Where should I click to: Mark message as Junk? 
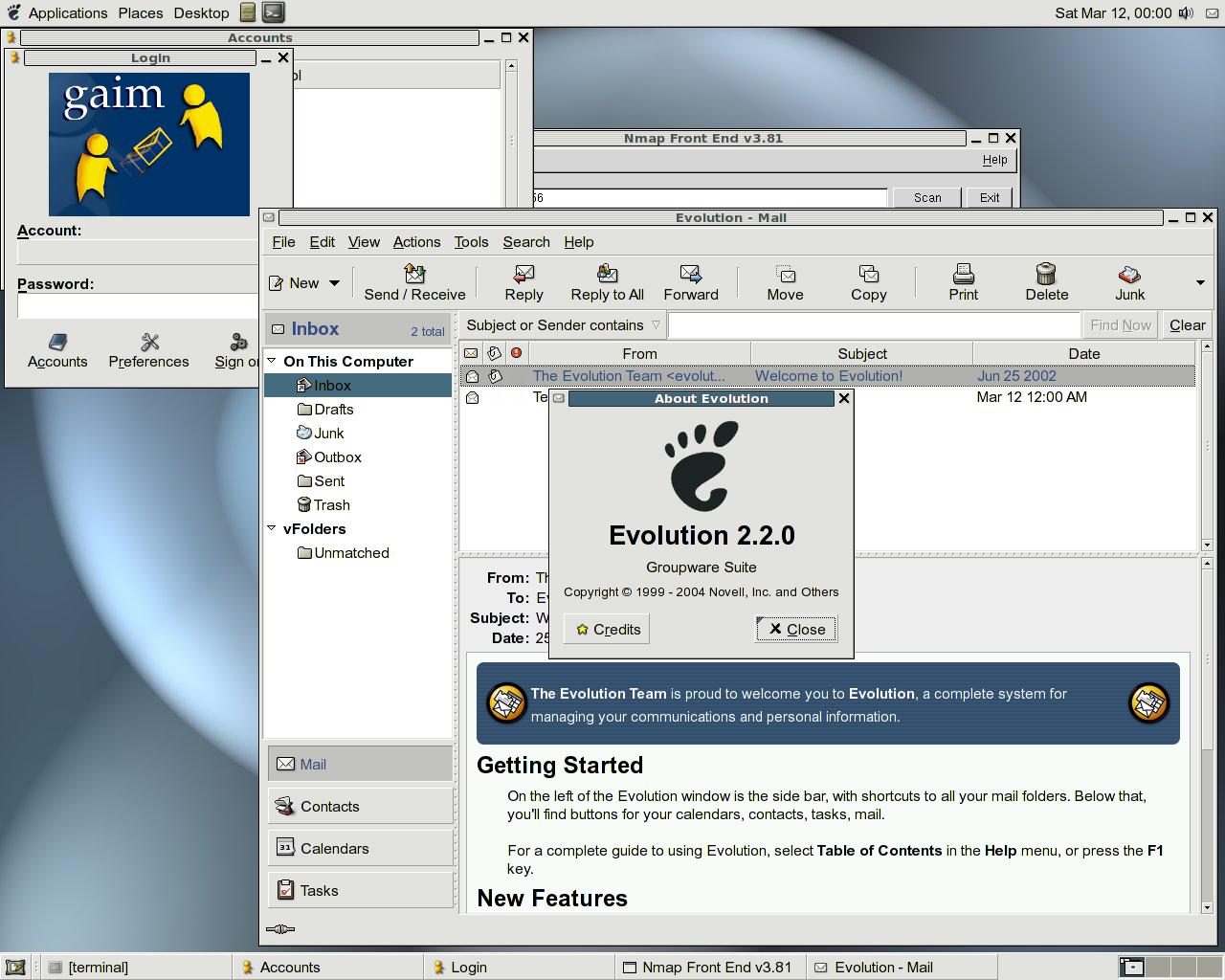[1129, 282]
